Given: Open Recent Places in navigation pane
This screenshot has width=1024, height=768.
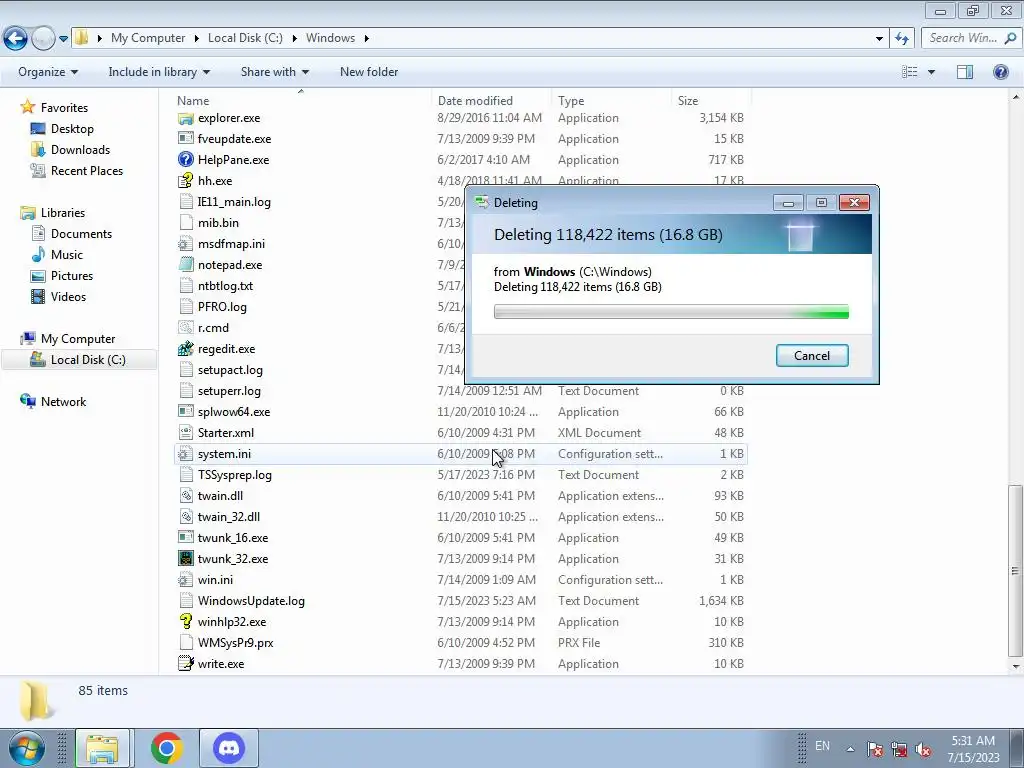Looking at the screenshot, I should pyautogui.click(x=87, y=170).
